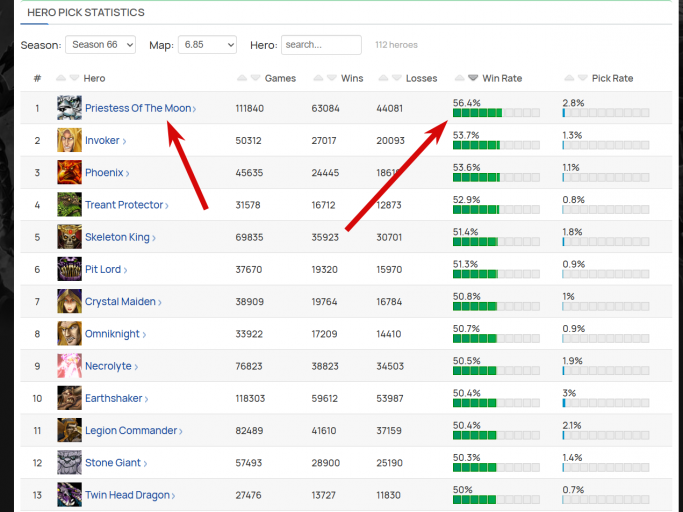Select losses value 34503
This screenshot has width=683, height=512.
coord(390,366)
